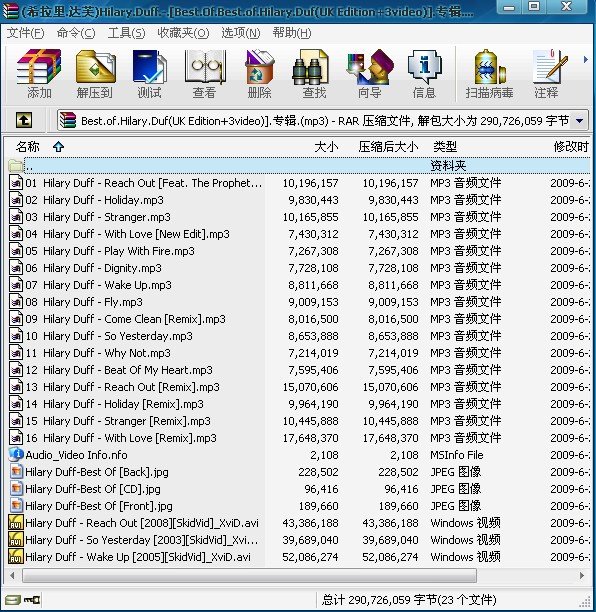Screen dimensions: 596x612
Task: Select file 07 Hilary Duff - Wake Up.mp3
Action: [x=98, y=285]
